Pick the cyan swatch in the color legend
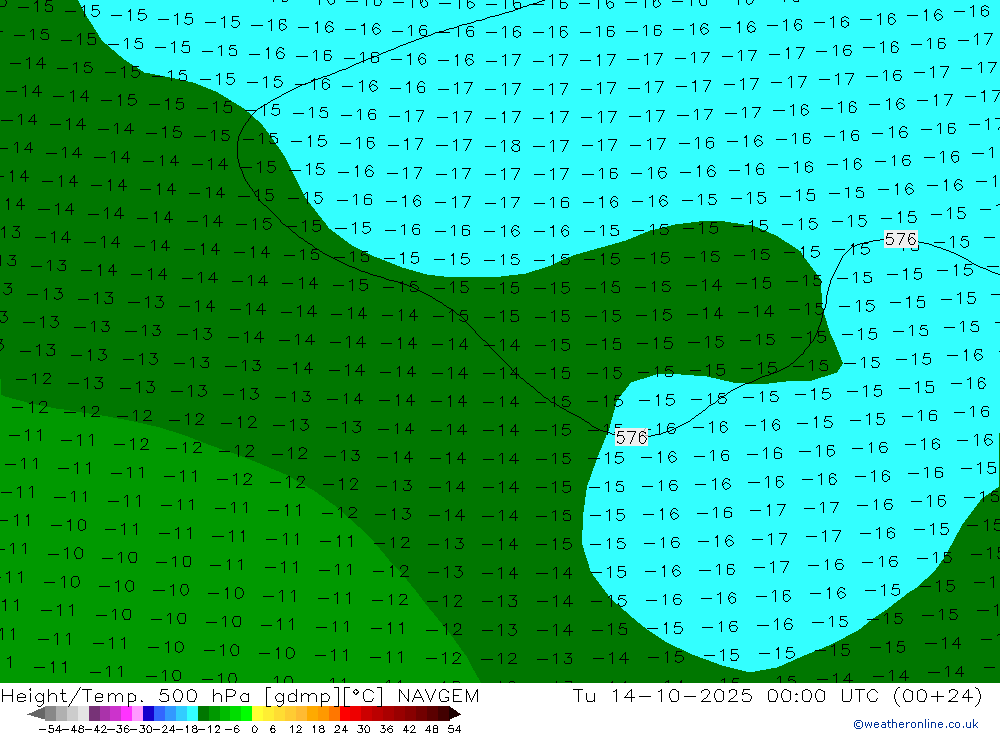 [x=192, y=713]
